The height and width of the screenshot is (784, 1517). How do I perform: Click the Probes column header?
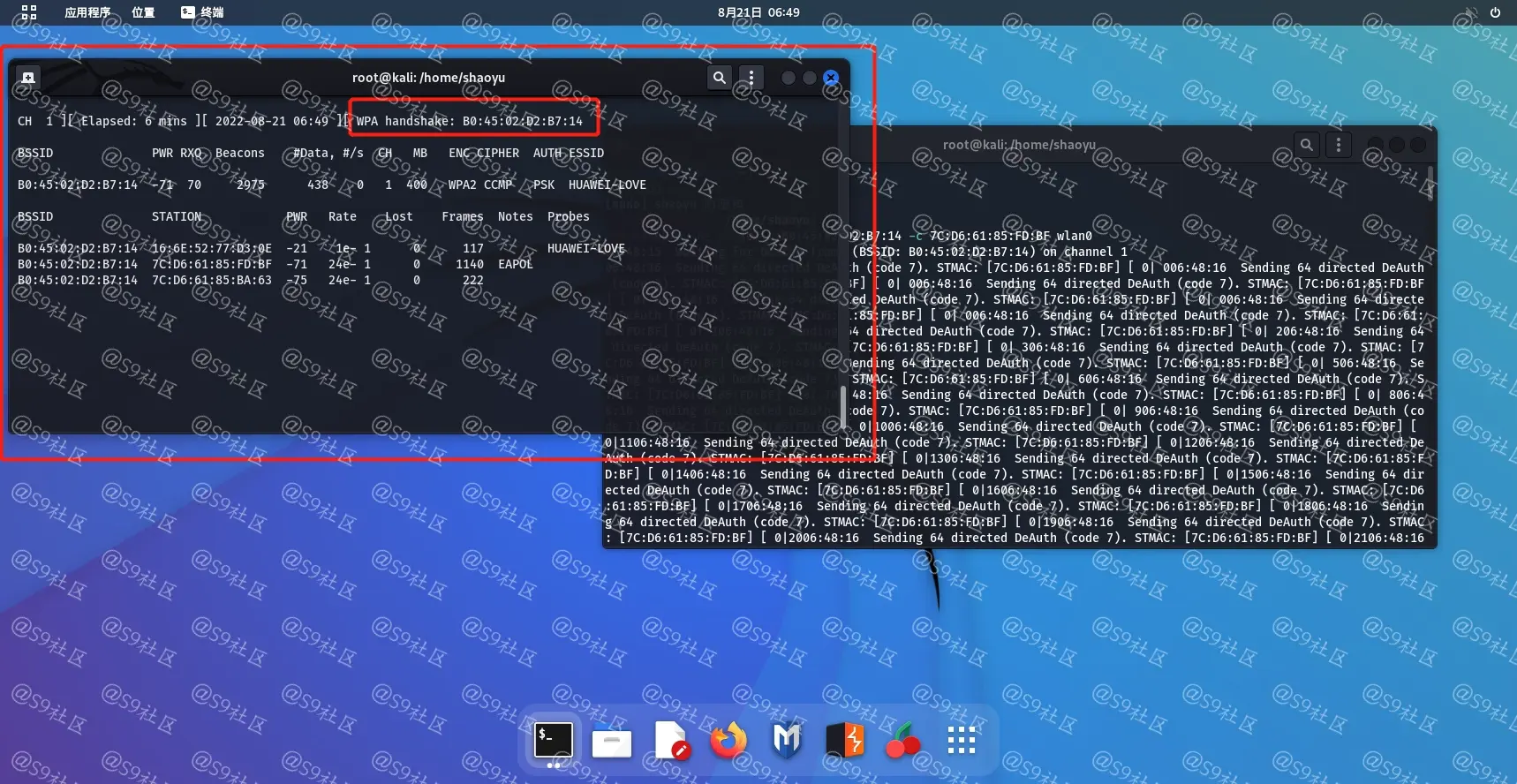coord(569,216)
